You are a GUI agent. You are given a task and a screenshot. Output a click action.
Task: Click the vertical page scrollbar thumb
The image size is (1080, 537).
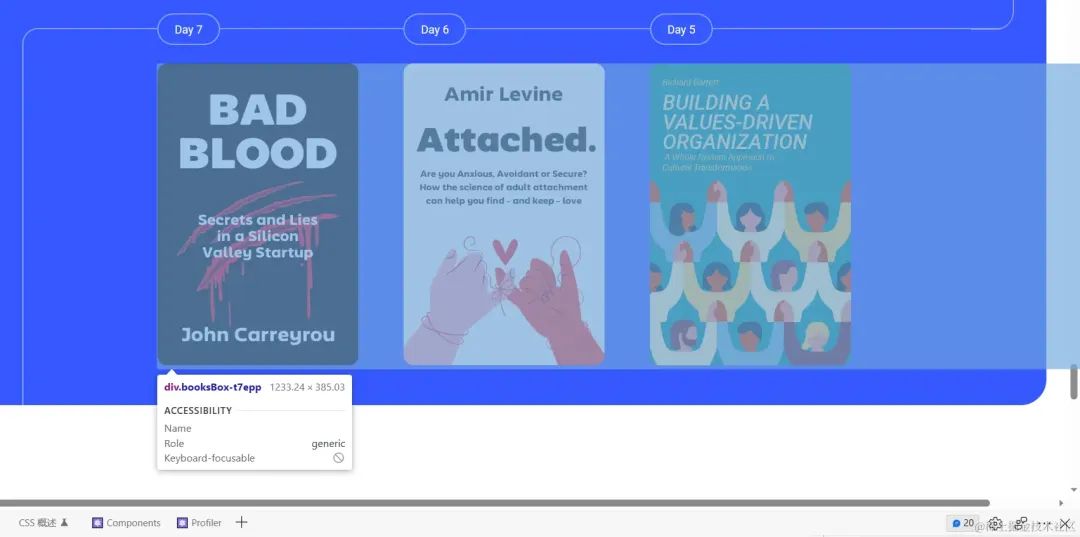[1074, 382]
